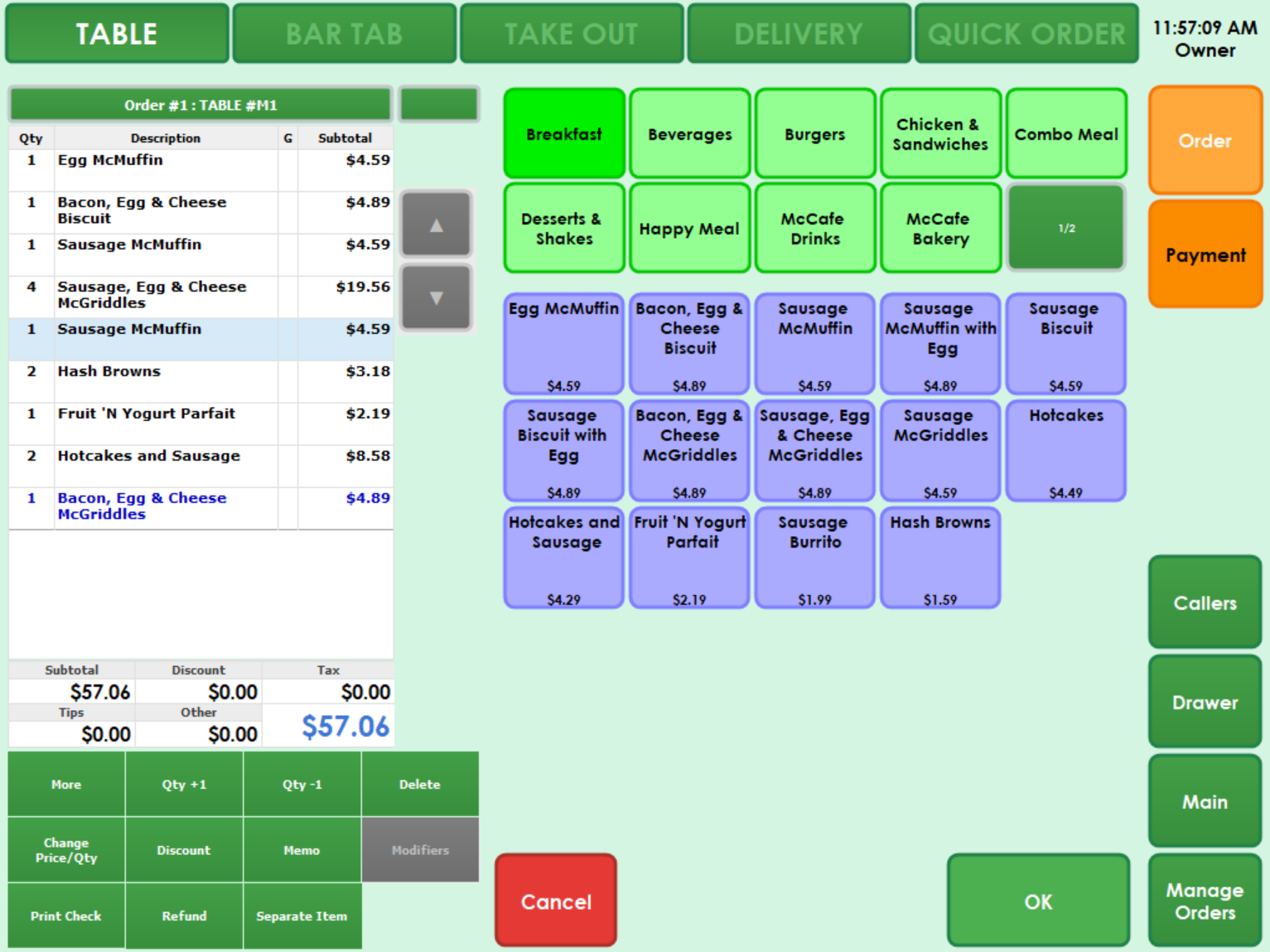Open Change Price/Qty
The image size is (1270, 952).
[x=66, y=850]
